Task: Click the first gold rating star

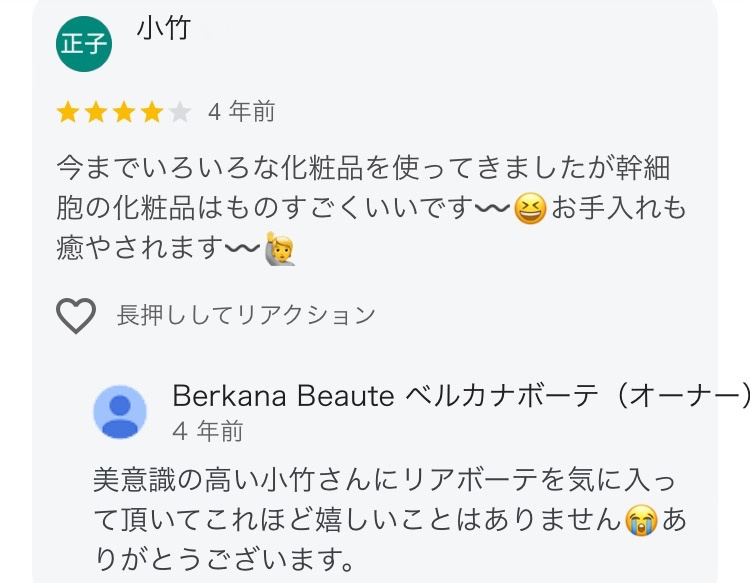Action: 68,112
